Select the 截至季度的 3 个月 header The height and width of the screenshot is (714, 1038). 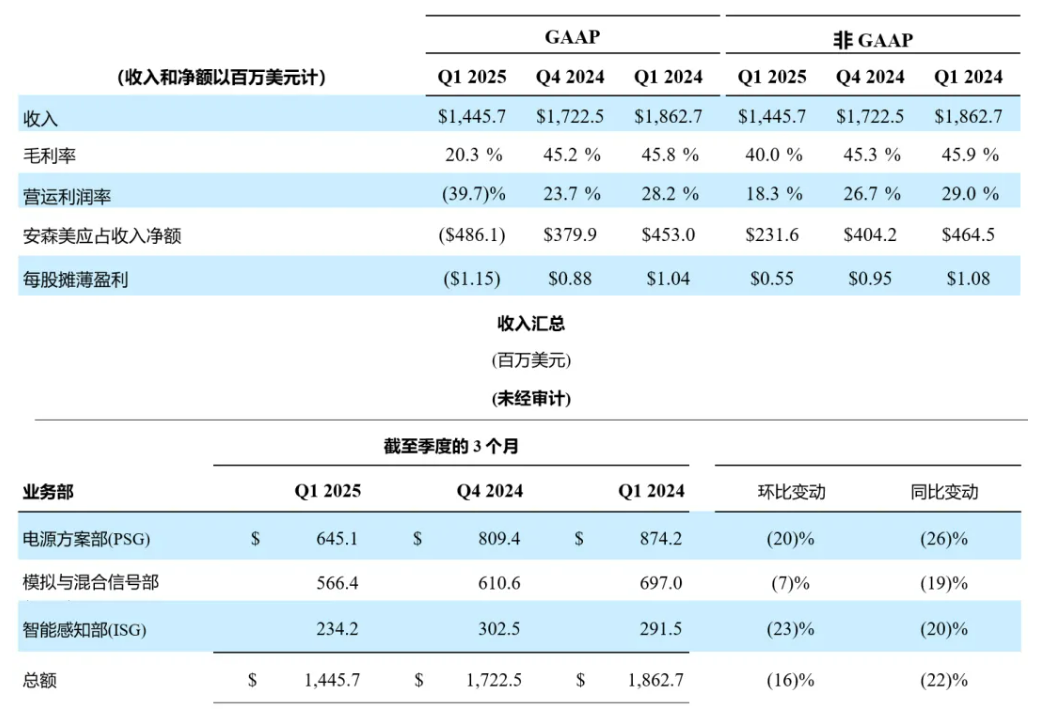tap(451, 446)
